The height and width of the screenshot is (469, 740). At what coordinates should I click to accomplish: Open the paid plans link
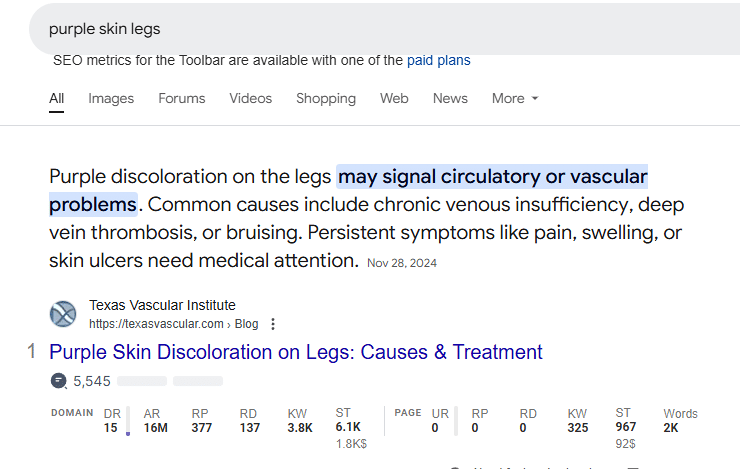(438, 60)
